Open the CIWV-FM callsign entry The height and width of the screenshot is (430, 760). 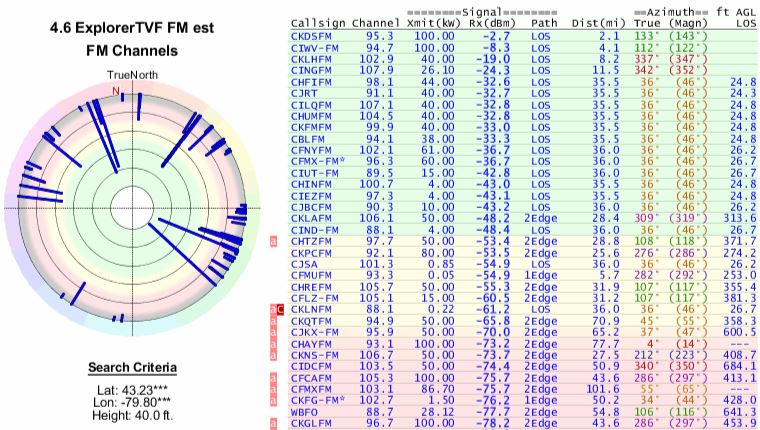click(314, 46)
